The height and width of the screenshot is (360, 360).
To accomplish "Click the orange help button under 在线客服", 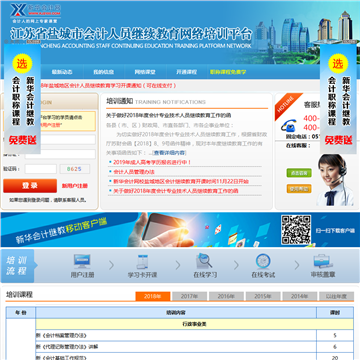I will [x=299, y=189].
